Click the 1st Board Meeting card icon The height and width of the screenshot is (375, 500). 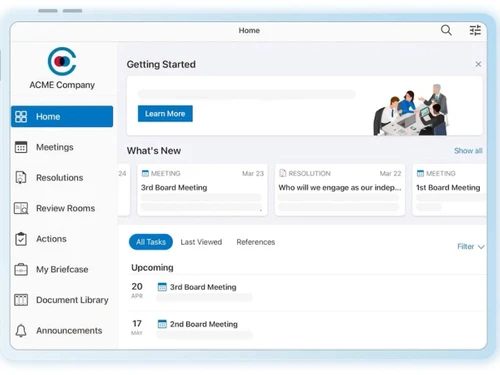420,173
